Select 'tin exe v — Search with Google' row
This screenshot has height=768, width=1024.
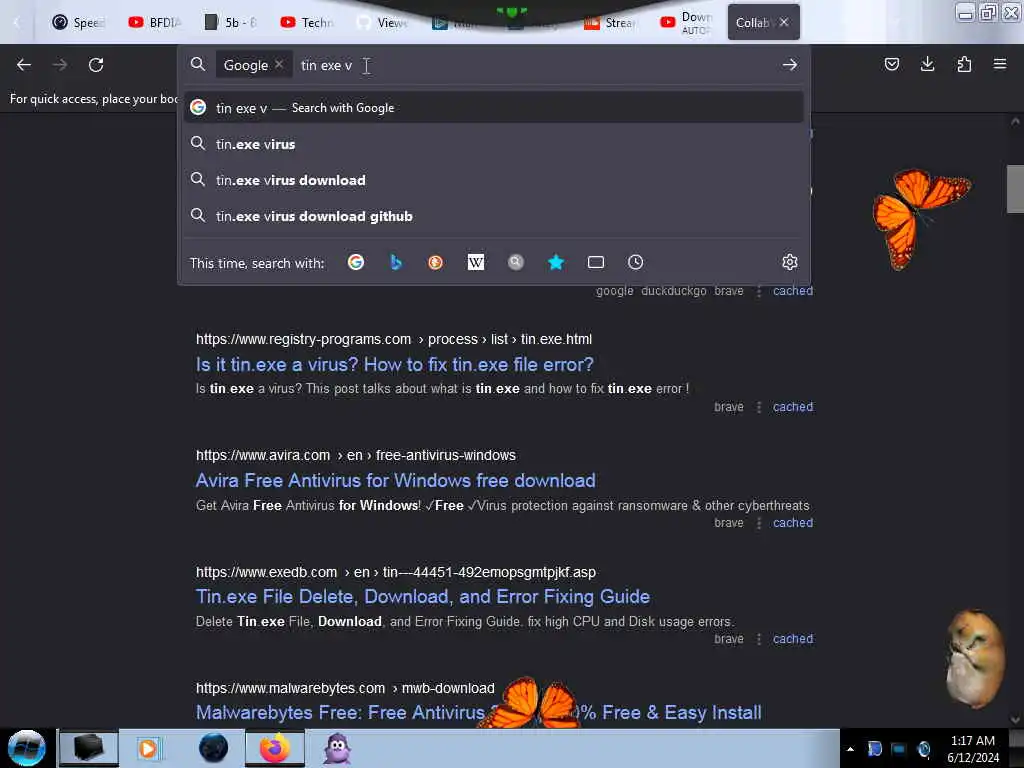(x=494, y=108)
